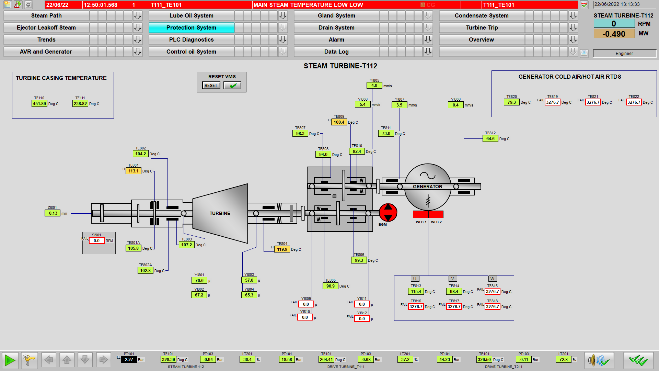Click the green triple-checkmark acknowledge-all icon

coord(638,360)
